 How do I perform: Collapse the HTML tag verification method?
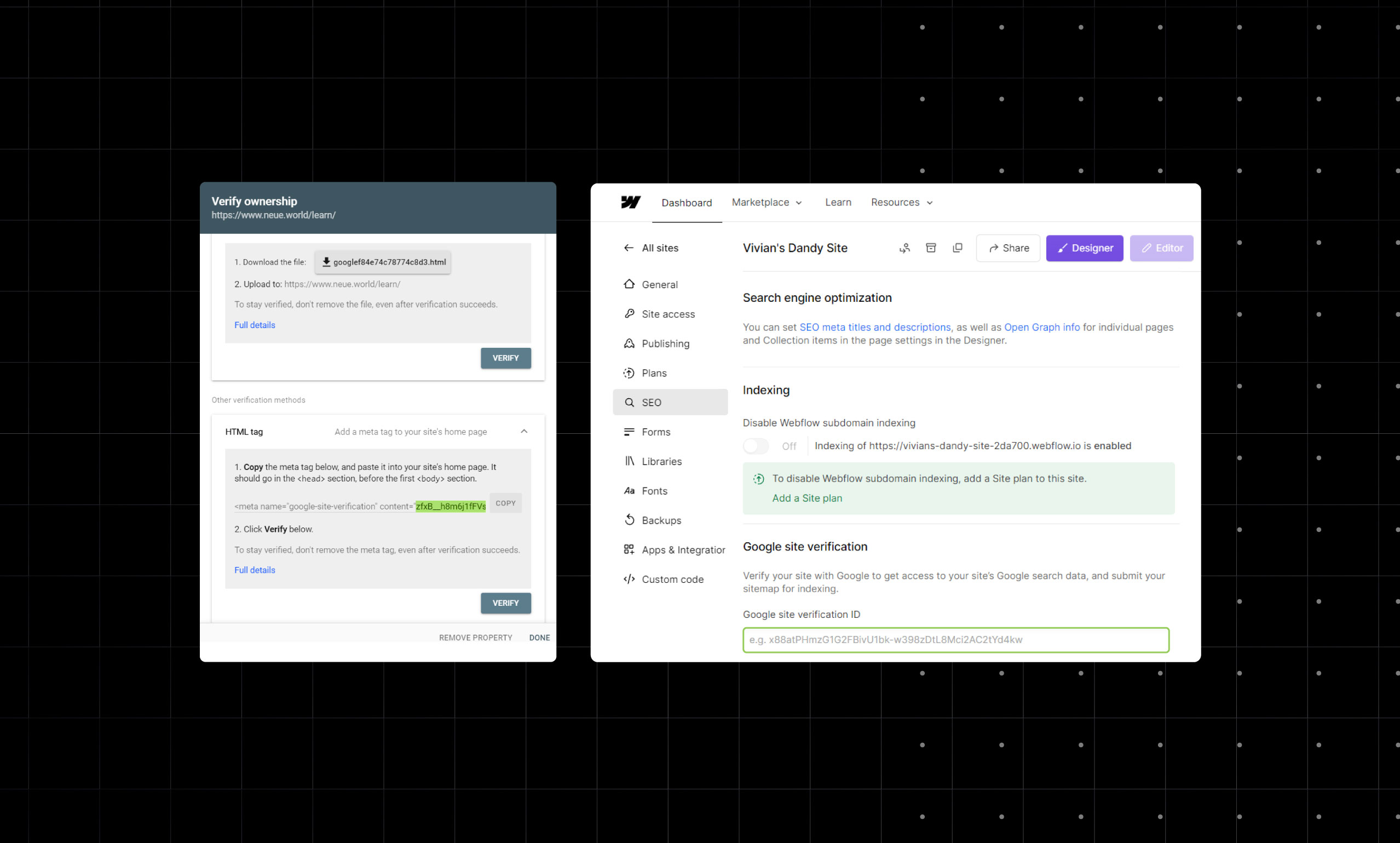pyautogui.click(x=524, y=431)
